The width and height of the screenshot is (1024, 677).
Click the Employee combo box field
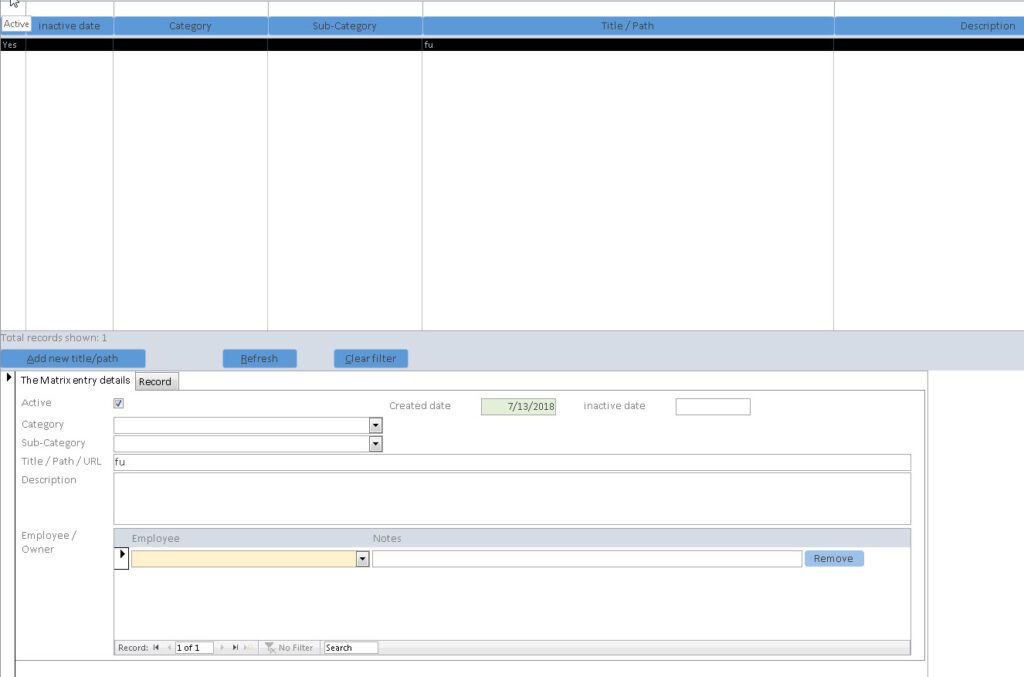[x=244, y=559]
